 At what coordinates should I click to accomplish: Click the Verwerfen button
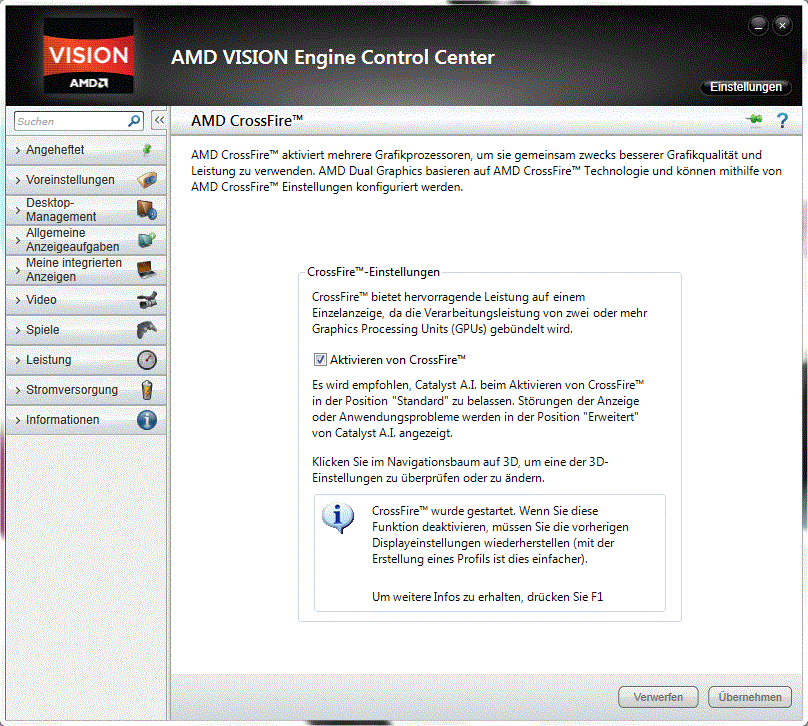click(x=658, y=697)
